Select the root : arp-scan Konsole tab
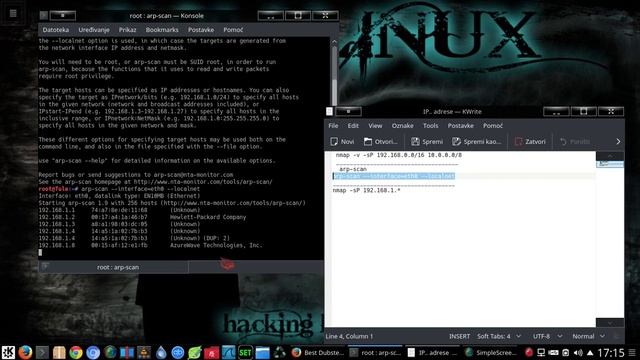The height and width of the screenshot is (360, 640). pos(114,267)
